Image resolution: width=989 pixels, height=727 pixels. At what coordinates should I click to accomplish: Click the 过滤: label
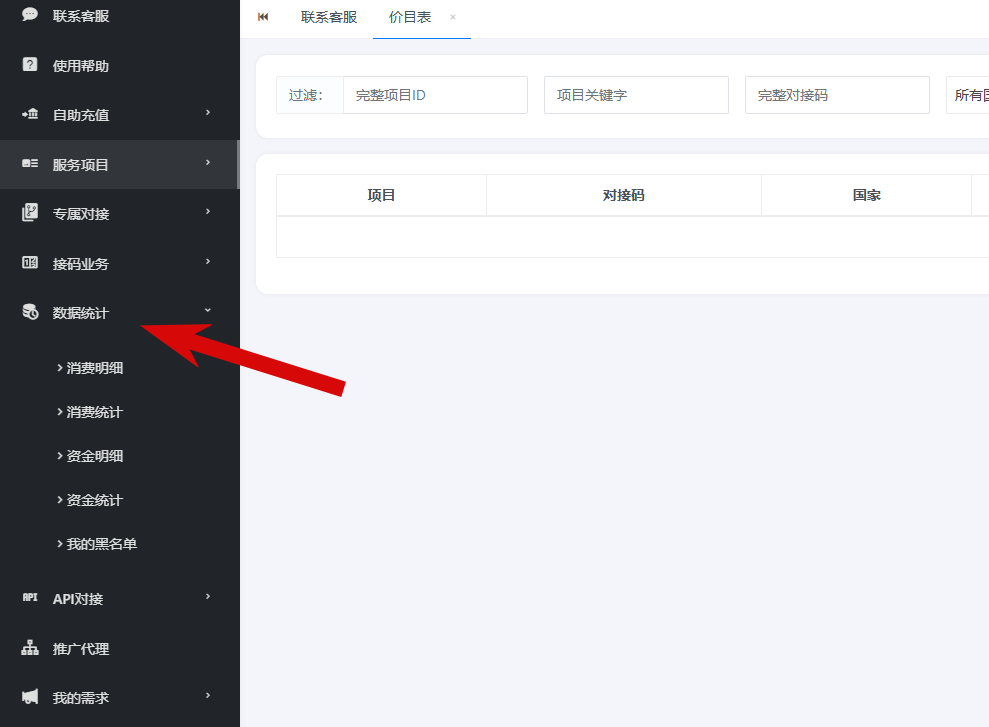(306, 95)
